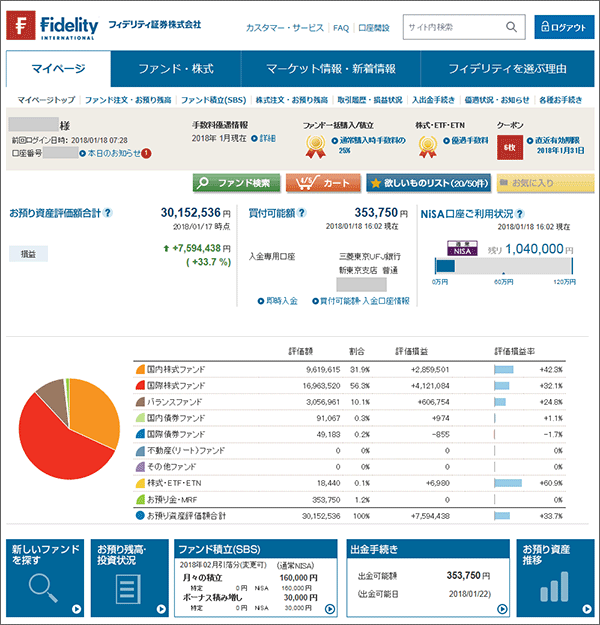This screenshot has width=600, height=625.
Task: Click the arrow in ファンド積立(SBS) panel
Action: coord(330,609)
